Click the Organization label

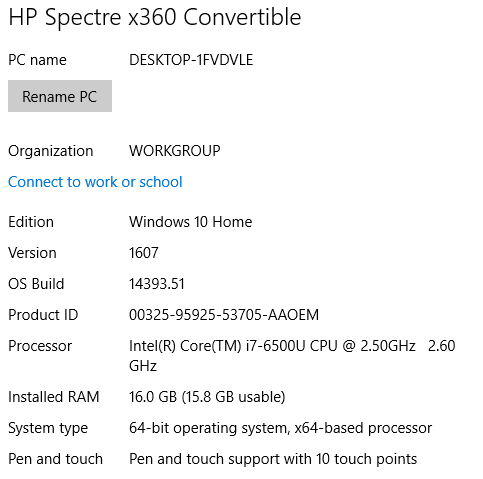pyautogui.click(x=51, y=151)
